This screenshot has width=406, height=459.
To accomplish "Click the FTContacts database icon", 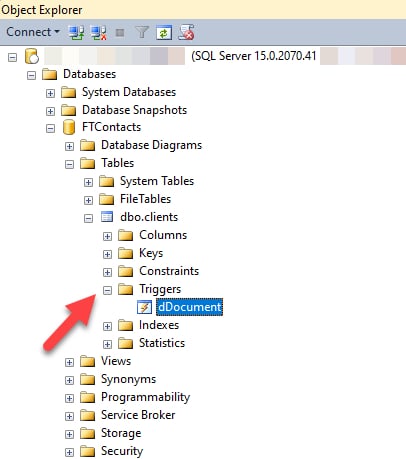I will (69, 127).
